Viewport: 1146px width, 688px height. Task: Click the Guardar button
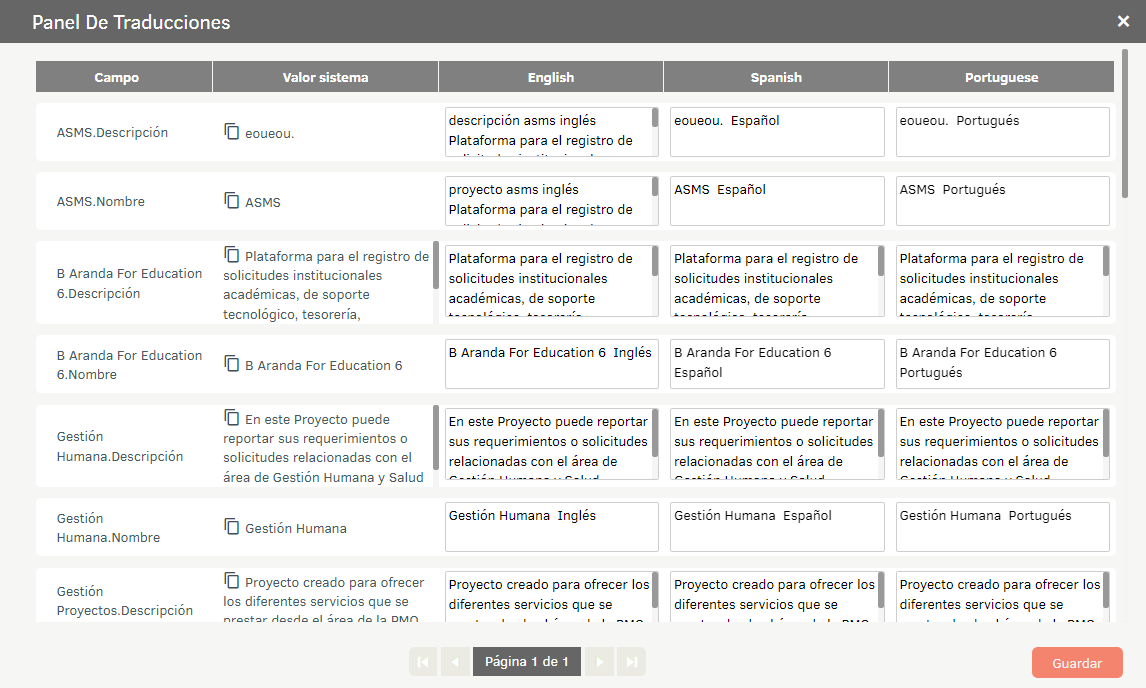(1077, 663)
